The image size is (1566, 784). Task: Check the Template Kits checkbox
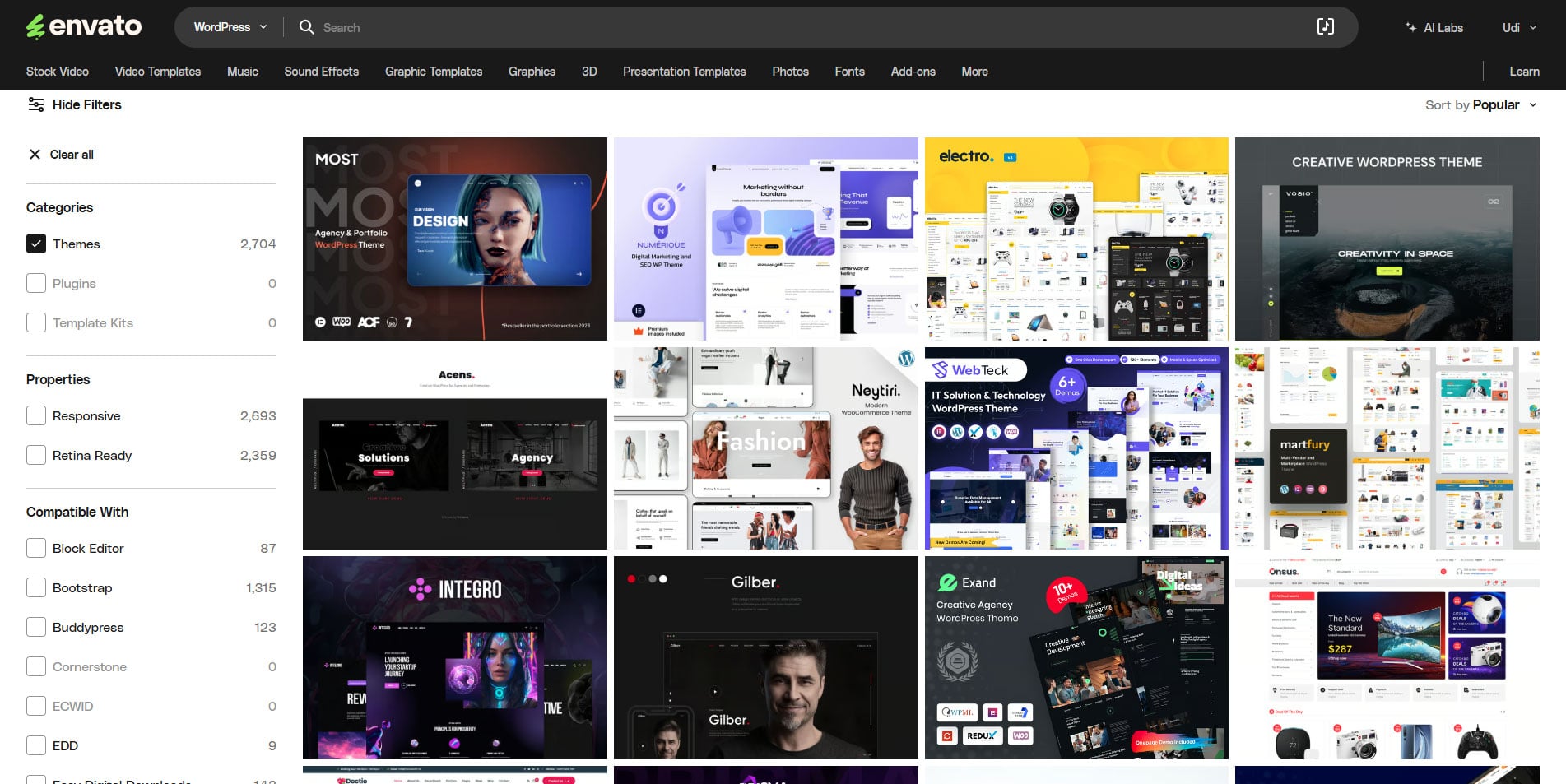36,322
